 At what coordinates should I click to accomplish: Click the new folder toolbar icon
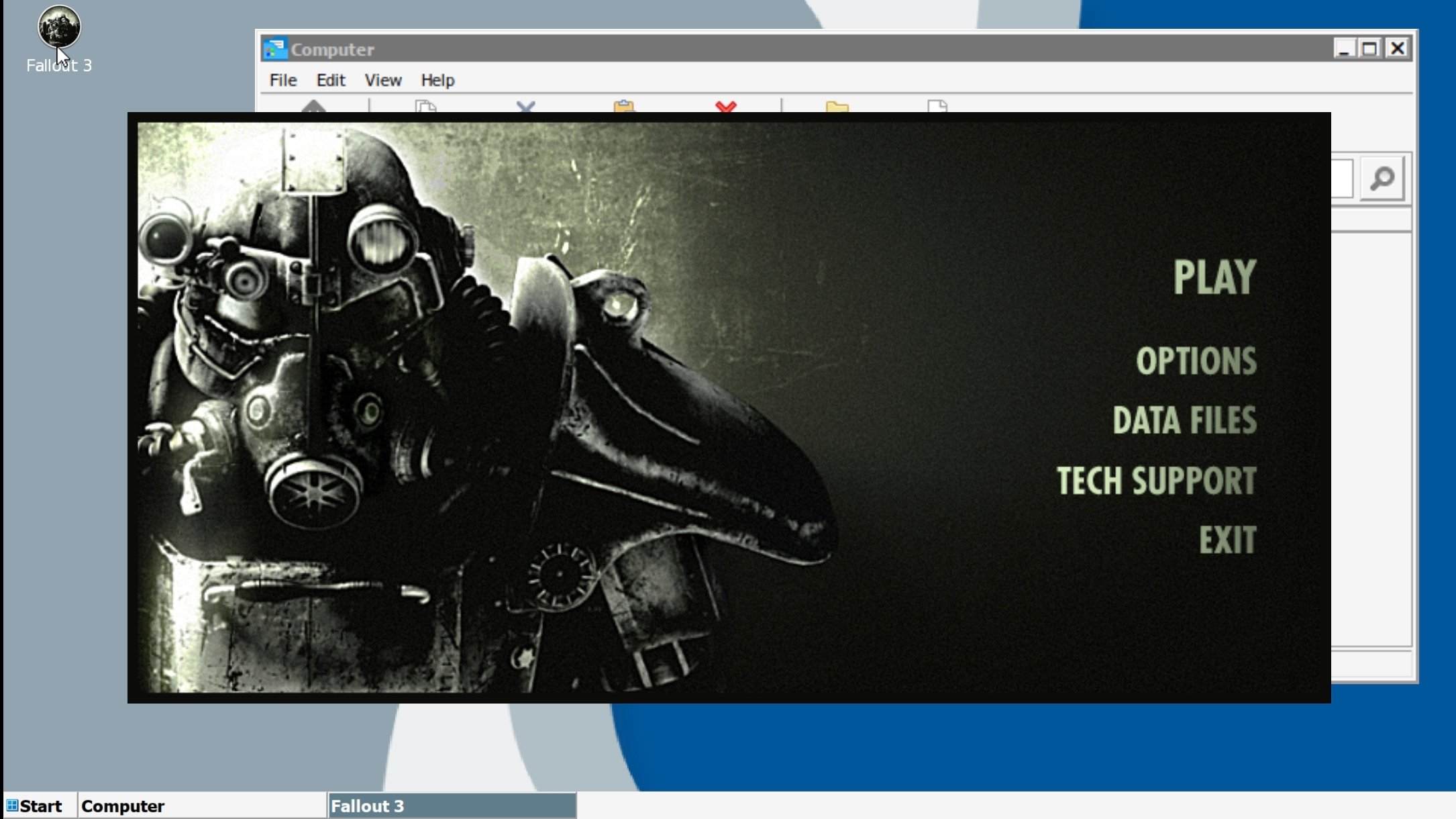click(837, 106)
